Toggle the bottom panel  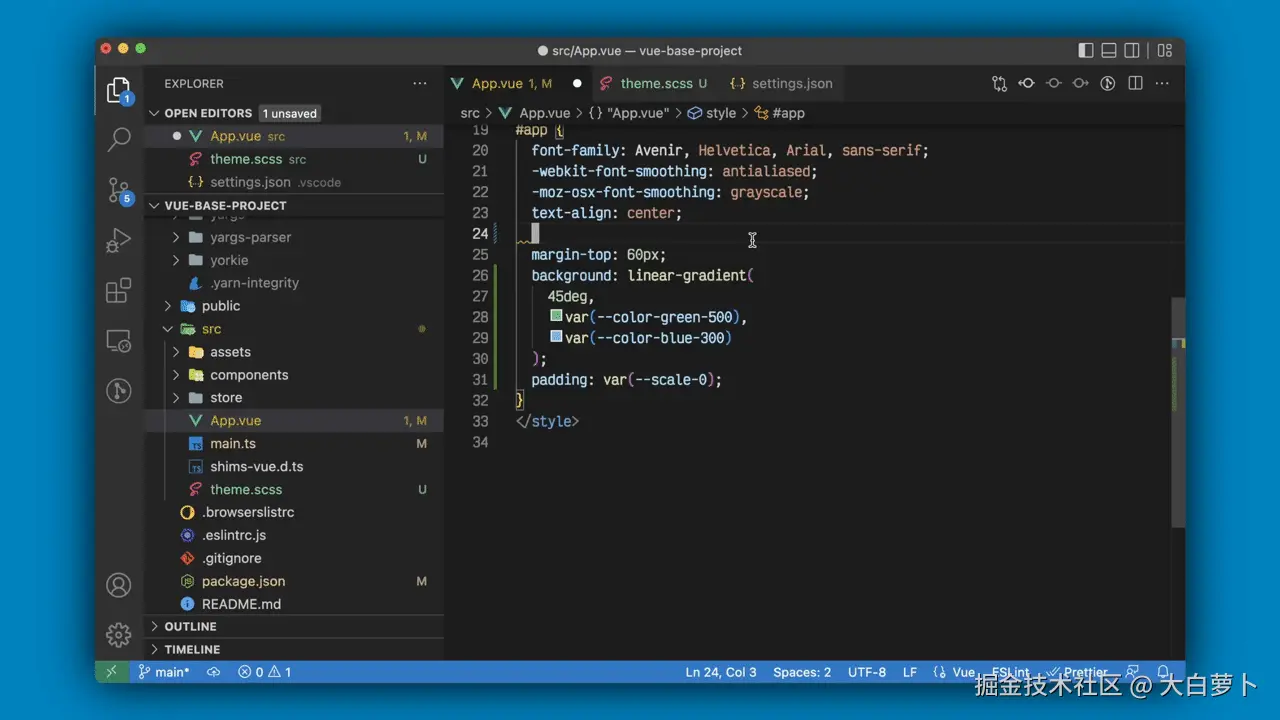click(1109, 50)
